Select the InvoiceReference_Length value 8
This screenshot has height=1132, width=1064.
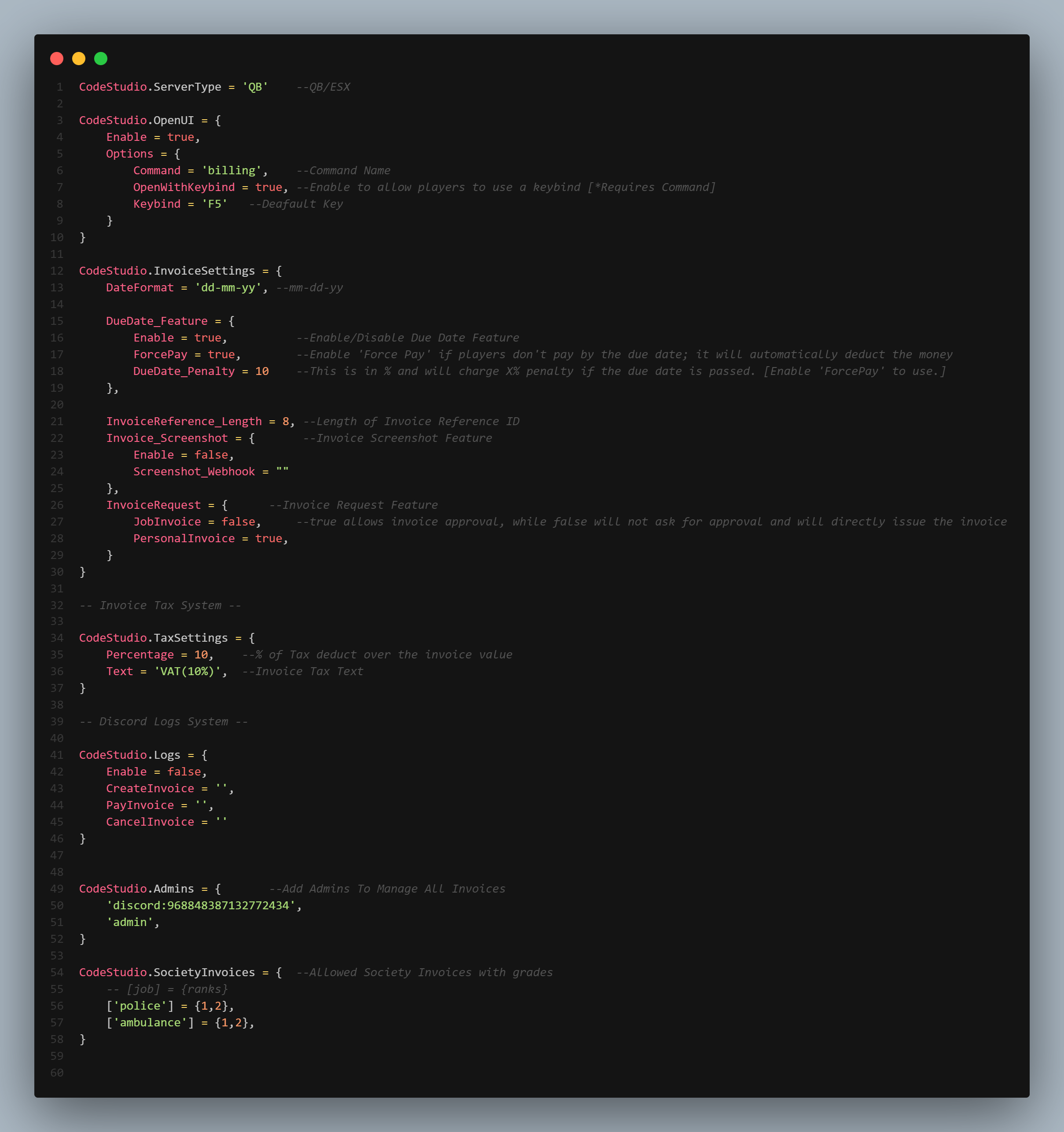[x=285, y=421]
